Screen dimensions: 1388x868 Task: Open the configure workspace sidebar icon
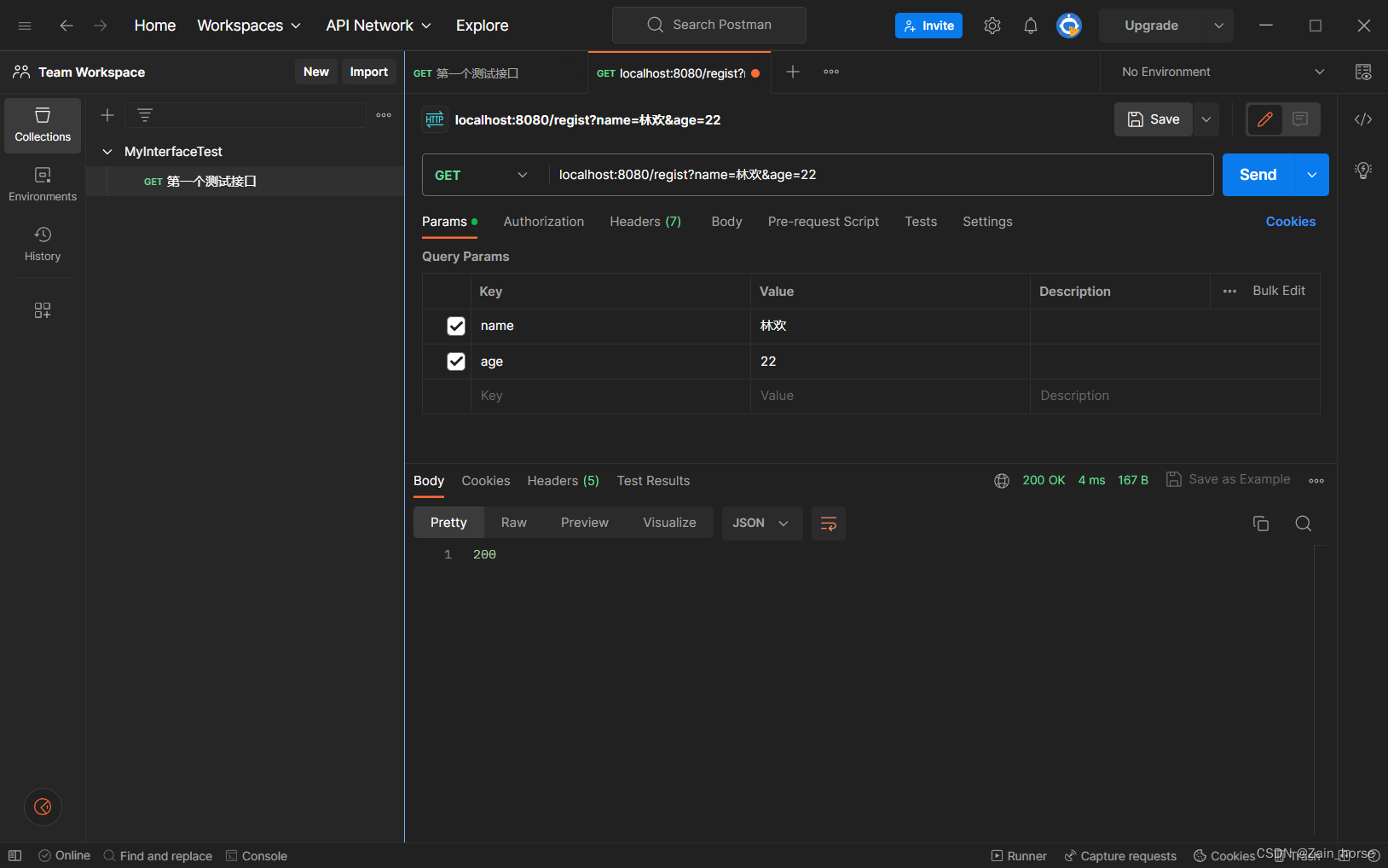[43, 310]
